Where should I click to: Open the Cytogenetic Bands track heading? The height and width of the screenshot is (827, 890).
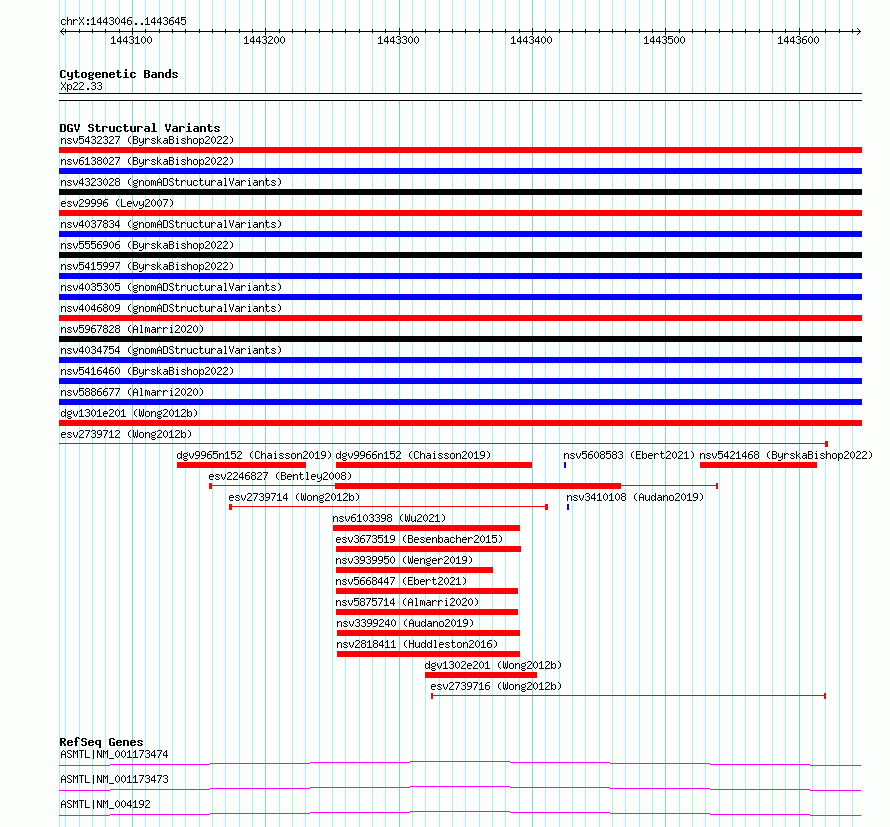[x=119, y=74]
